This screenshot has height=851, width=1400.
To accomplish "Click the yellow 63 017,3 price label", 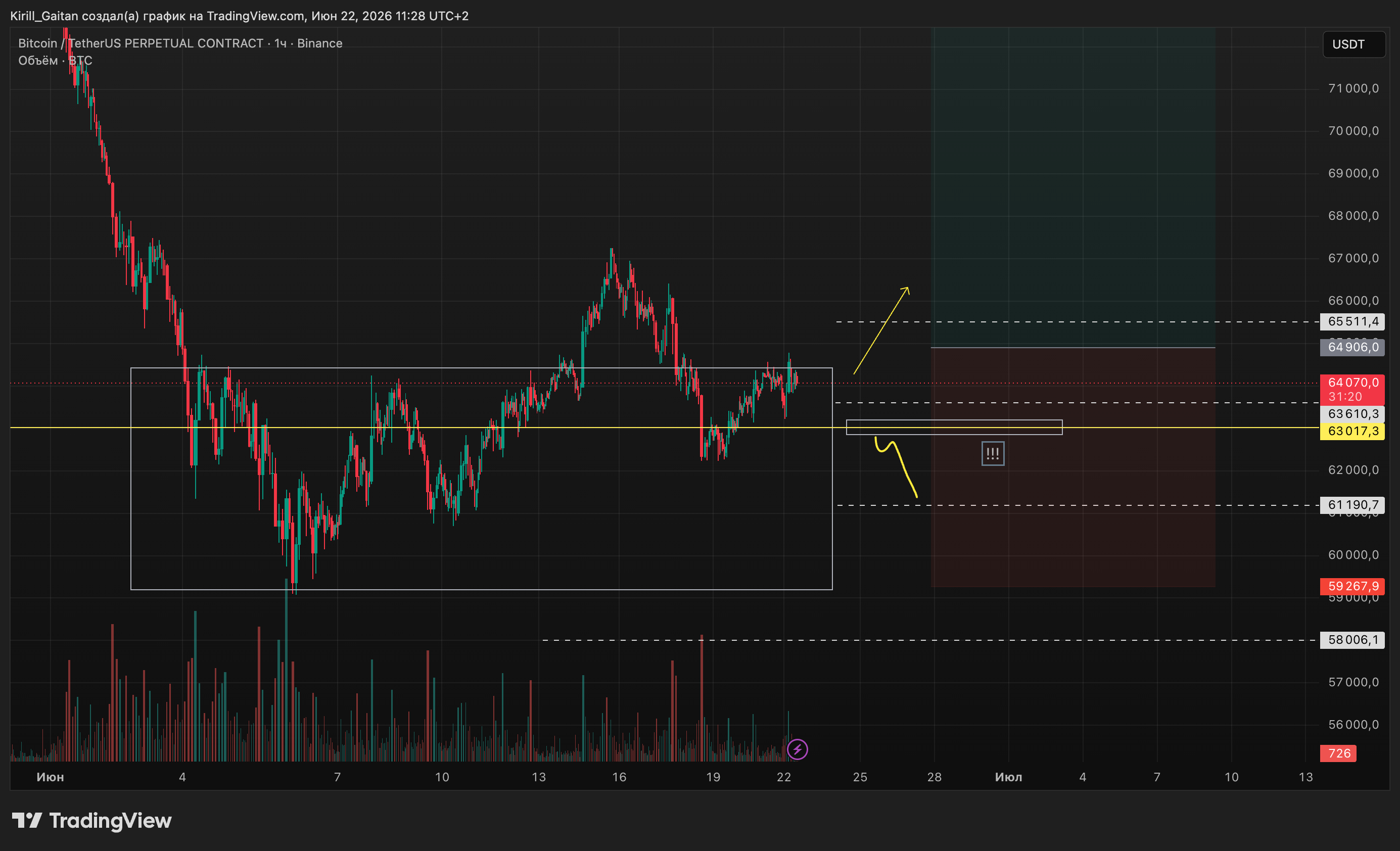I will pos(1352,431).
